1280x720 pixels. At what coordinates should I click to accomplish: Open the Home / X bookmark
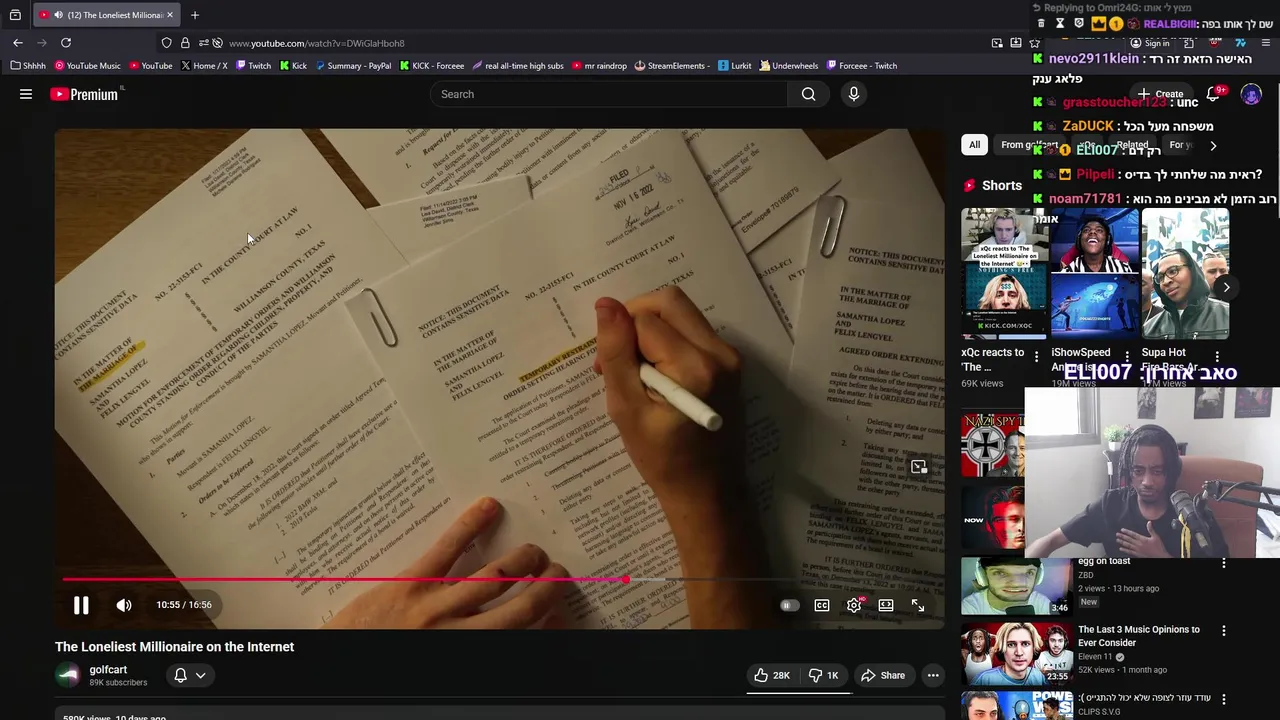coord(204,66)
